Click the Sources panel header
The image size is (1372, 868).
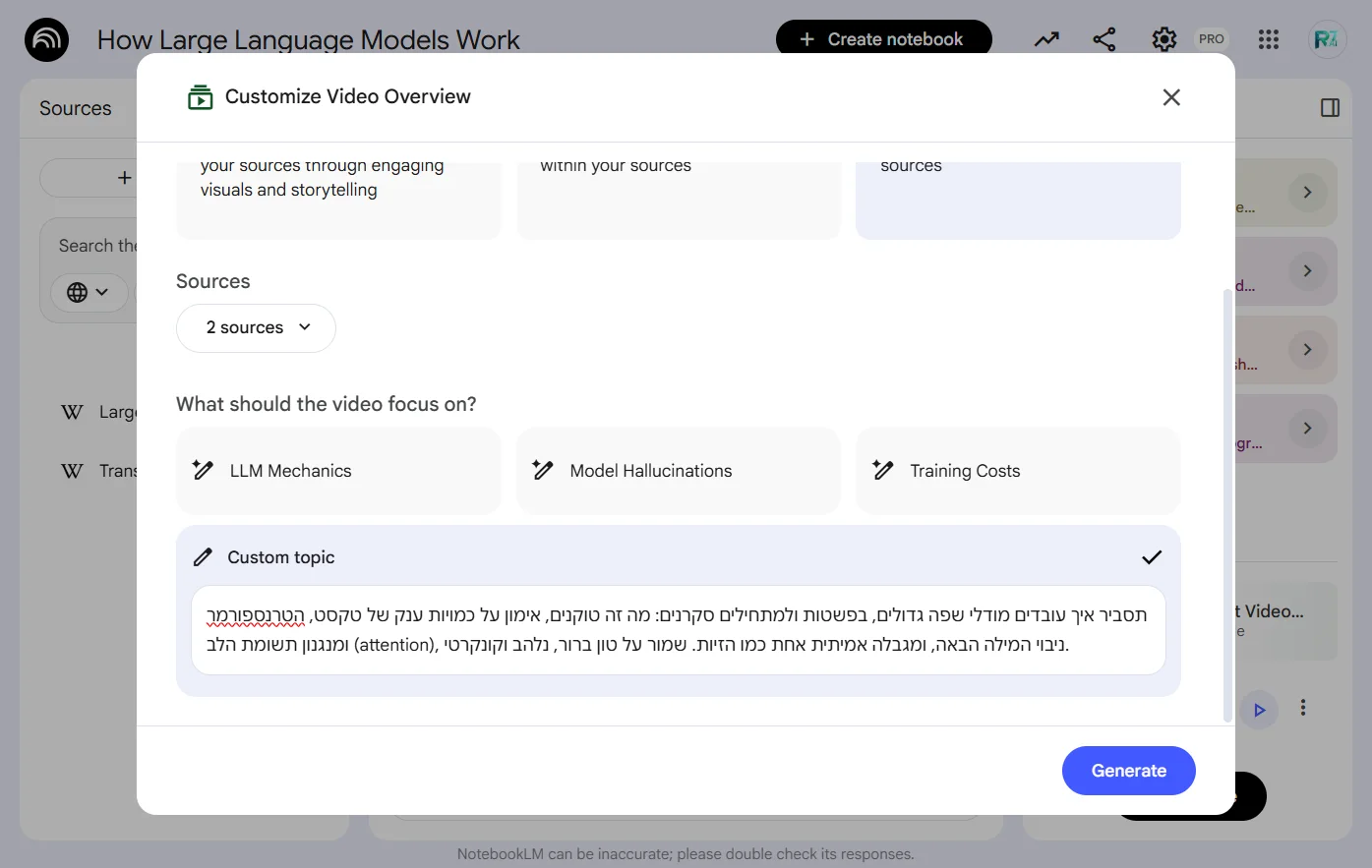(76, 108)
